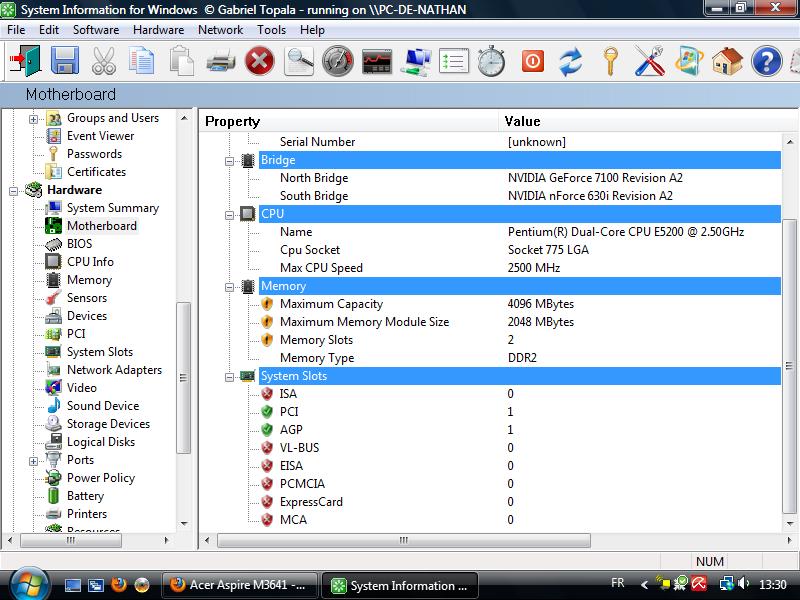Collapse the CPU section

pos(229,215)
